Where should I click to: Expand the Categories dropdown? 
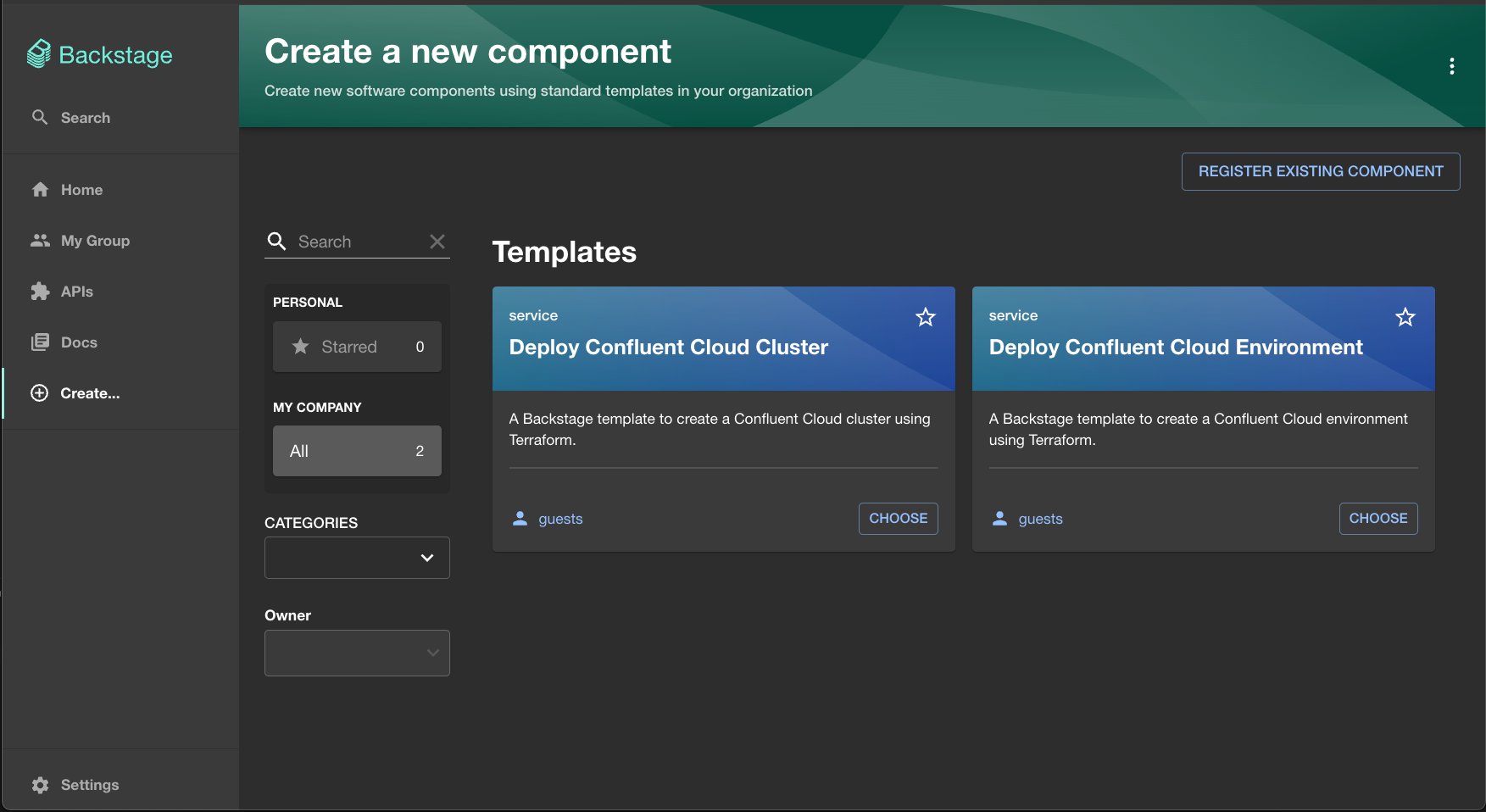click(x=357, y=558)
